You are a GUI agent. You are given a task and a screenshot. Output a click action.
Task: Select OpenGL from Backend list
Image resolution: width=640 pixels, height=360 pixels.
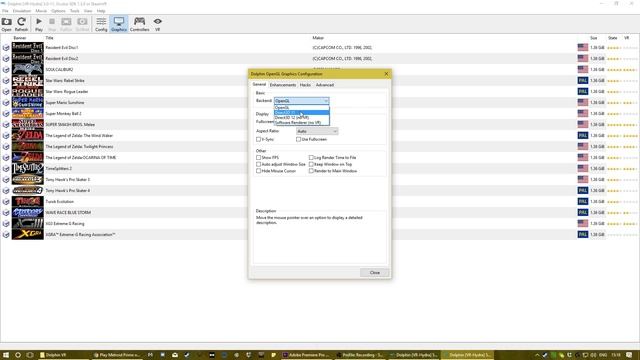point(302,107)
